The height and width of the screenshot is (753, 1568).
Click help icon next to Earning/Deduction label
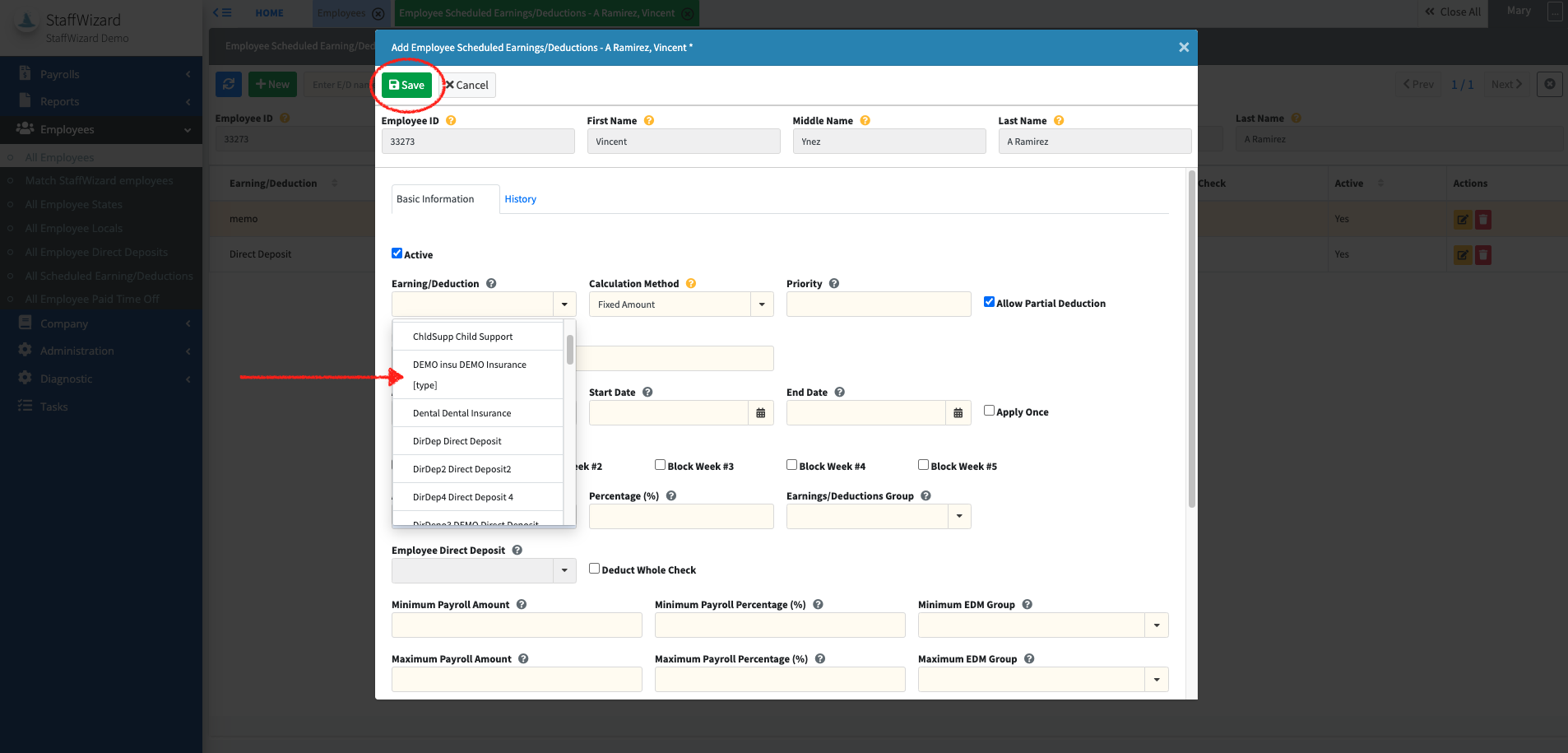point(491,284)
